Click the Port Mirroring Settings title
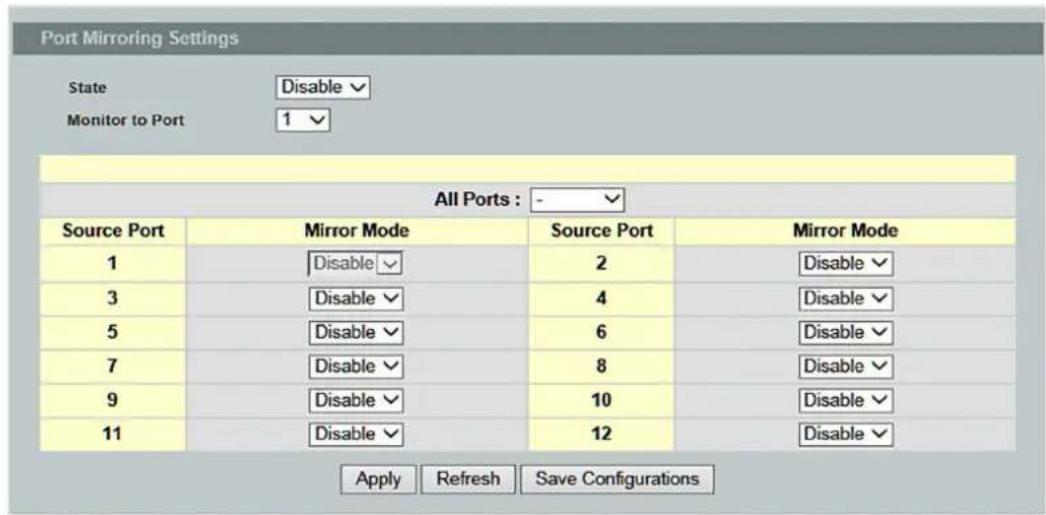Viewport: 1046px width, 515px height. pyautogui.click(x=139, y=39)
